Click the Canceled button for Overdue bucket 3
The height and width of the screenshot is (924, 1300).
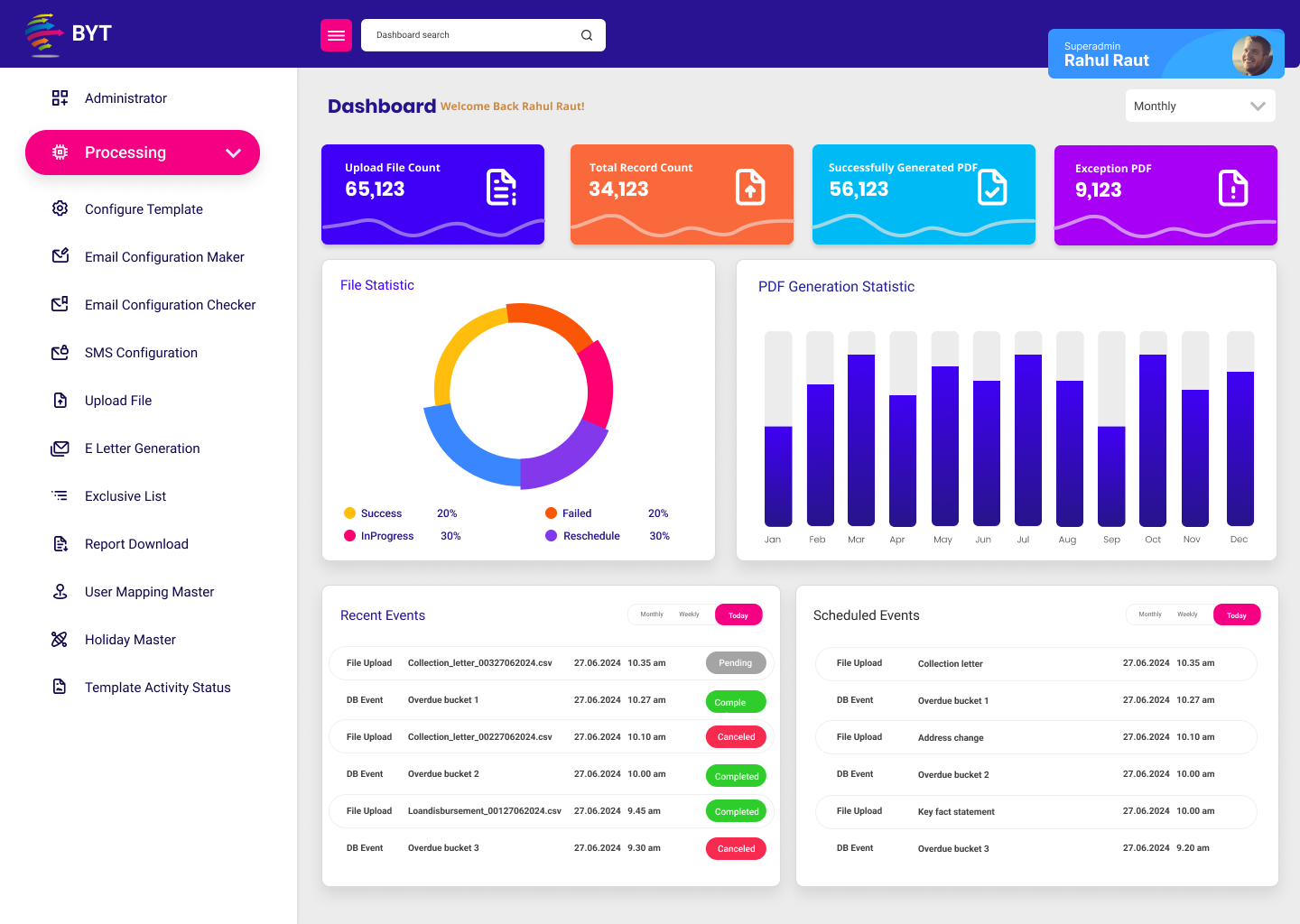click(x=736, y=849)
